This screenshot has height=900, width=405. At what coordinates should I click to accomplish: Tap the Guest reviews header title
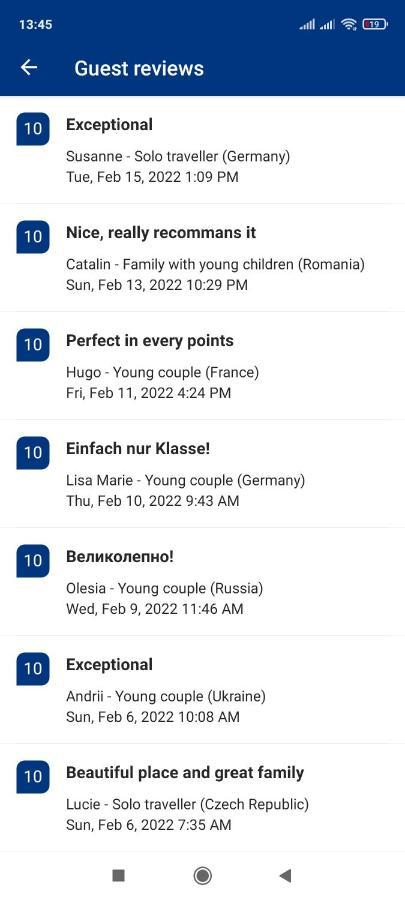[139, 68]
